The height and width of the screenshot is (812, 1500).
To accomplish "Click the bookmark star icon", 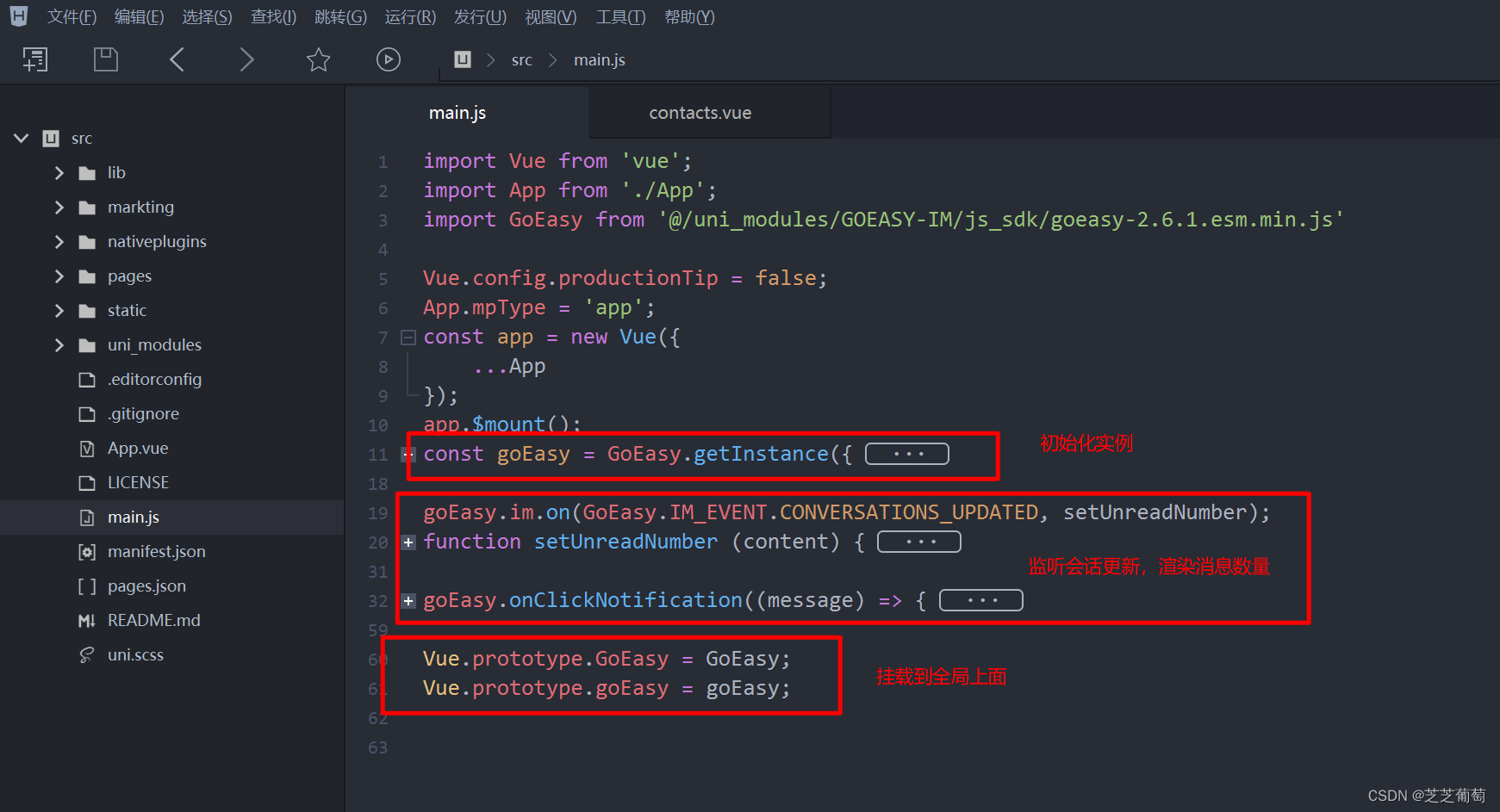I will click(318, 59).
